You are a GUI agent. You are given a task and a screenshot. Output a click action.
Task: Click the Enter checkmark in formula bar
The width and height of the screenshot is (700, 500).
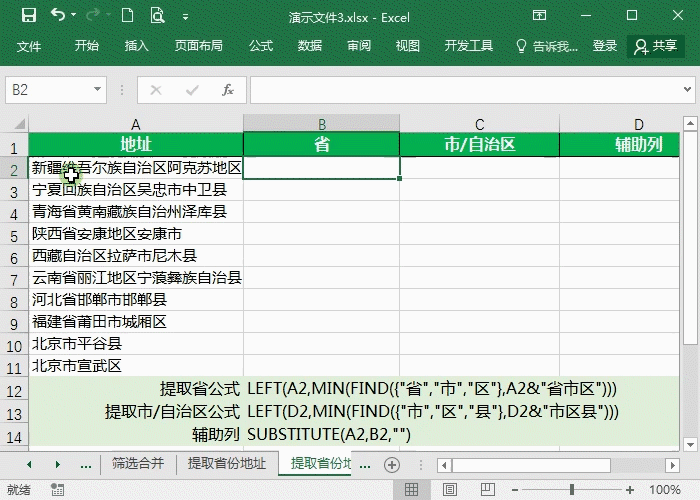192,90
